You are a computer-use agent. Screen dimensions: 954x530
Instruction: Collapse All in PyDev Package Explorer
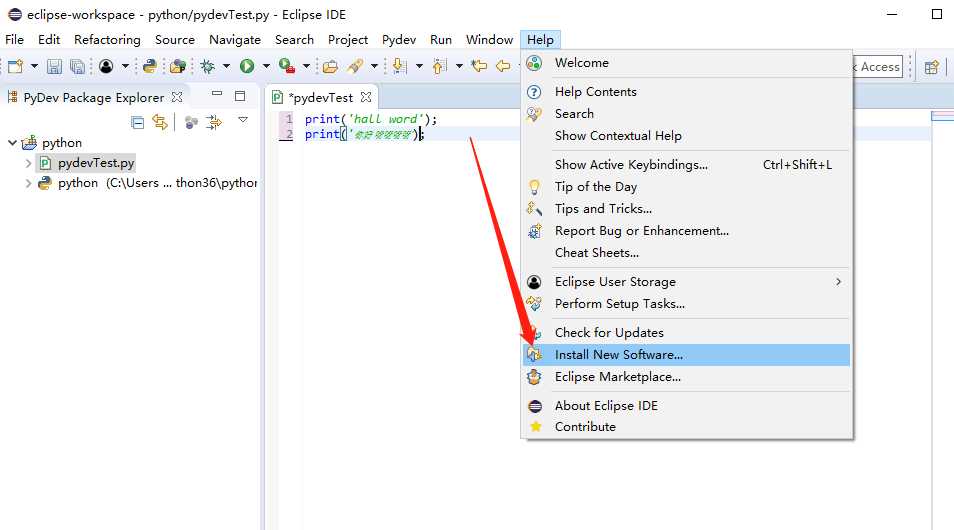[x=138, y=122]
